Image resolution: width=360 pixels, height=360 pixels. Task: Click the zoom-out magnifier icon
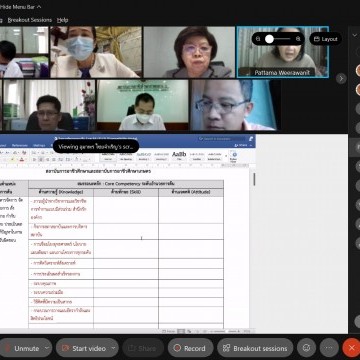click(x=258, y=39)
